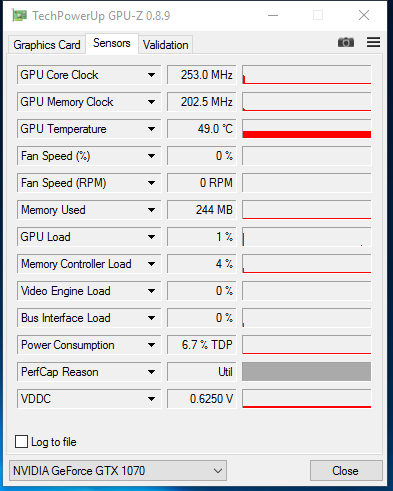Image resolution: width=393 pixels, height=491 pixels.
Task: Click the camera screenshot icon
Action: pos(346,42)
